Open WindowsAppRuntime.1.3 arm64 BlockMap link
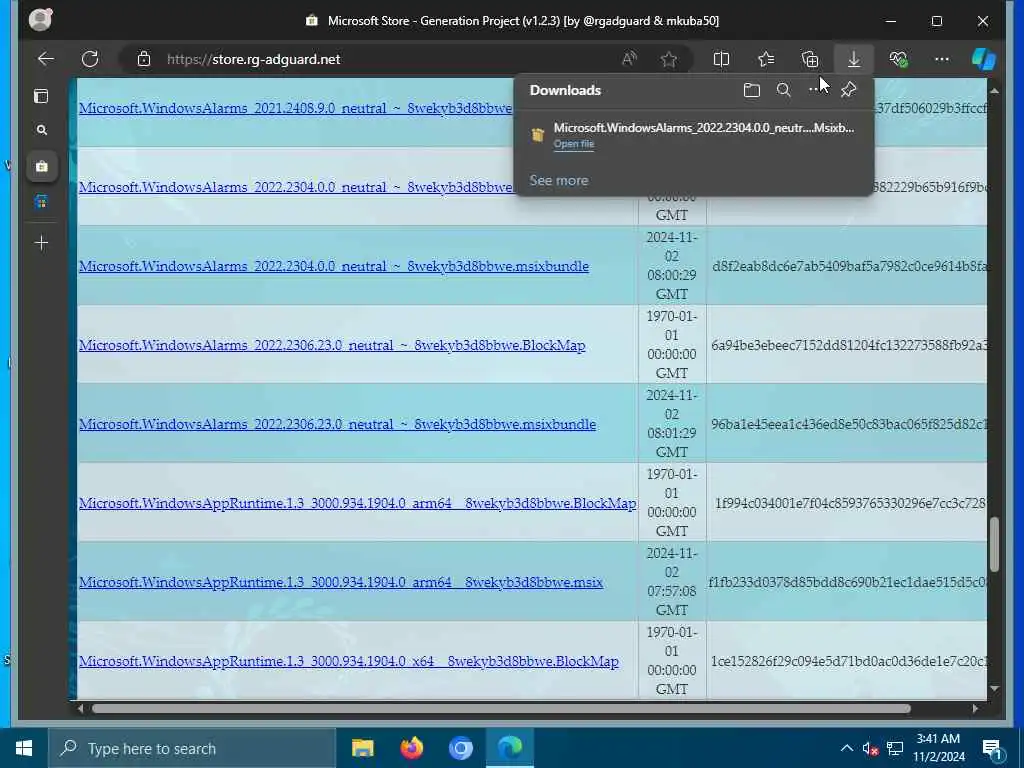This screenshot has width=1024, height=768. tap(357, 504)
